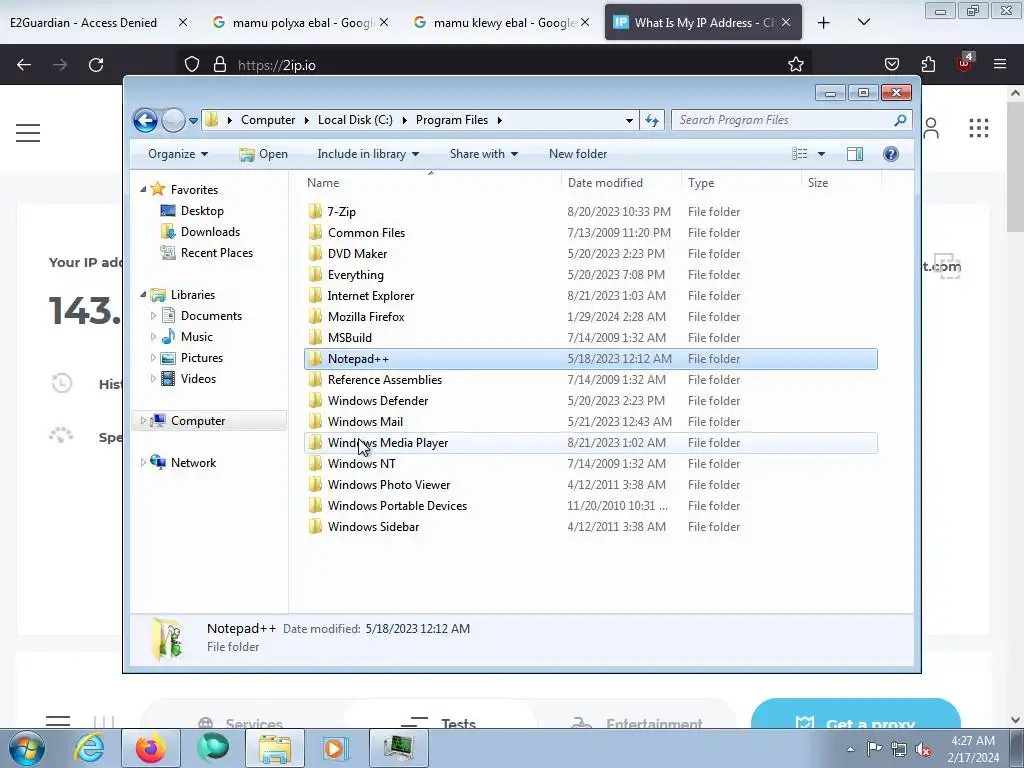The width and height of the screenshot is (1024, 768).
Task: Select the DVD Maker folder icon
Action: click(315, 253)
